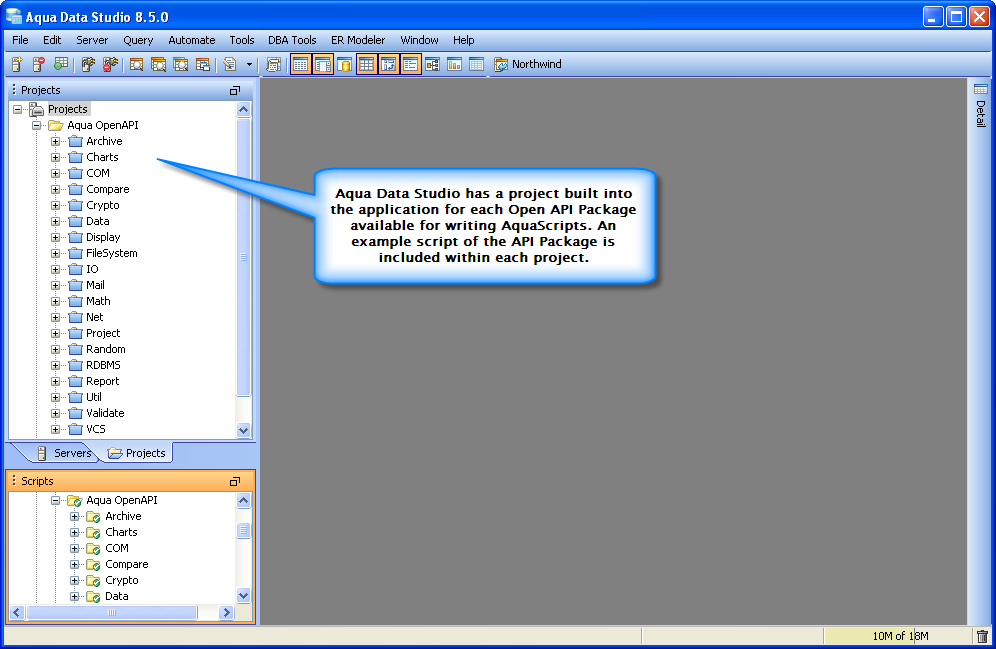Expand the Validate folder node
The width and height of the screenshot is (996, 649).
pyautogui.click(x=55, y=413)
